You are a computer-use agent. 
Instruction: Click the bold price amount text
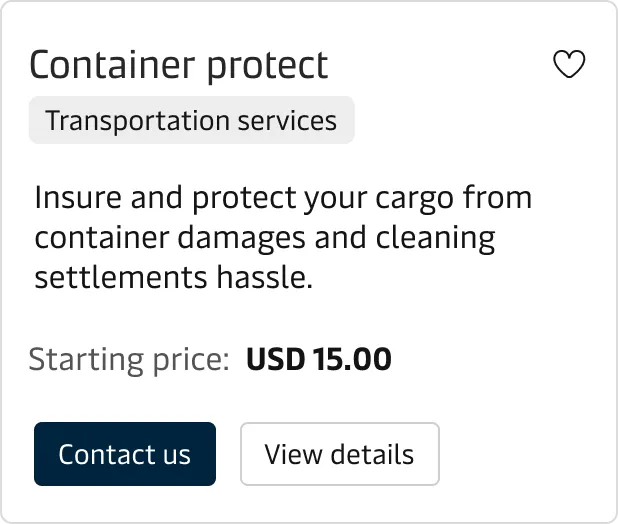pyautogui.click(x=318, y=359)
